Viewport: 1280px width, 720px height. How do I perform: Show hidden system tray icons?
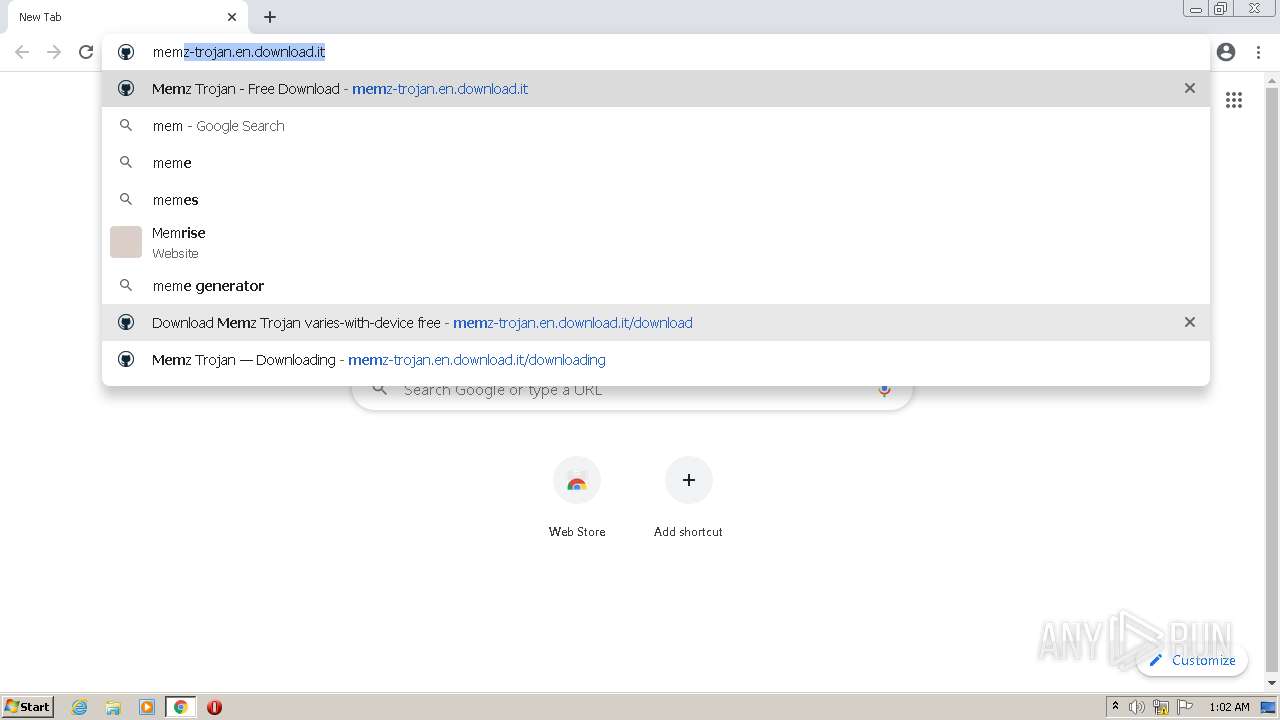[x=1115, y=707]
